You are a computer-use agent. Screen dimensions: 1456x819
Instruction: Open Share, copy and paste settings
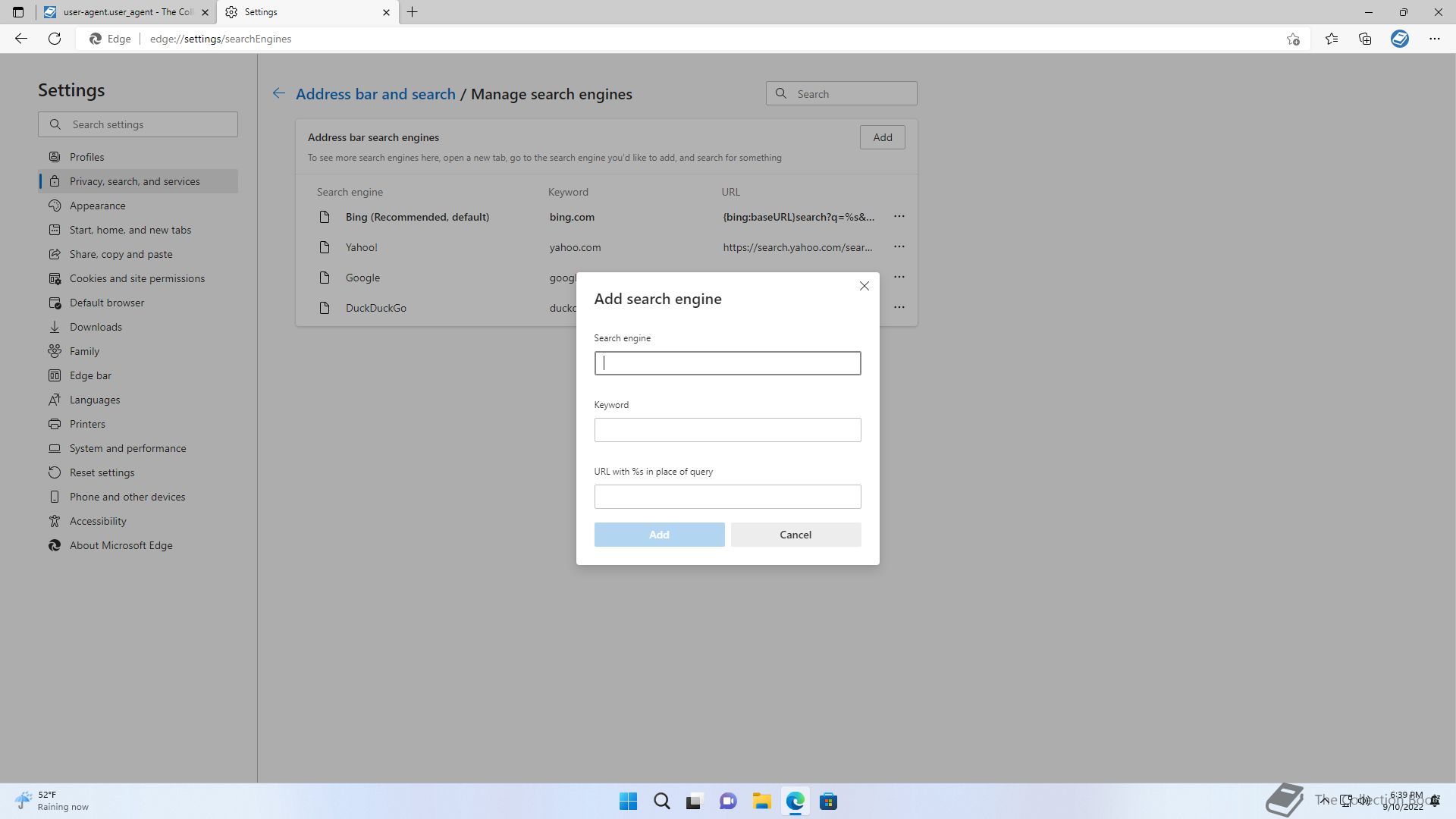point(138,254)
